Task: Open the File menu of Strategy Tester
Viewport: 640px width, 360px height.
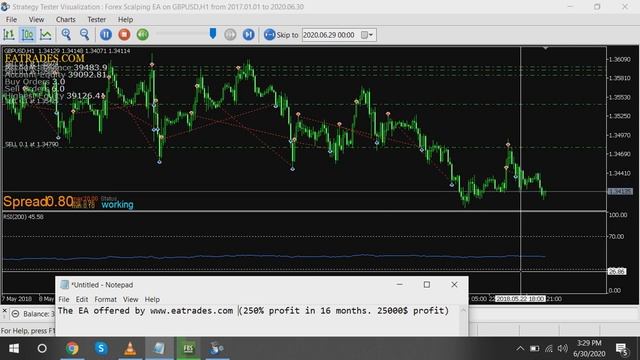Action: (x=11, y=20)
